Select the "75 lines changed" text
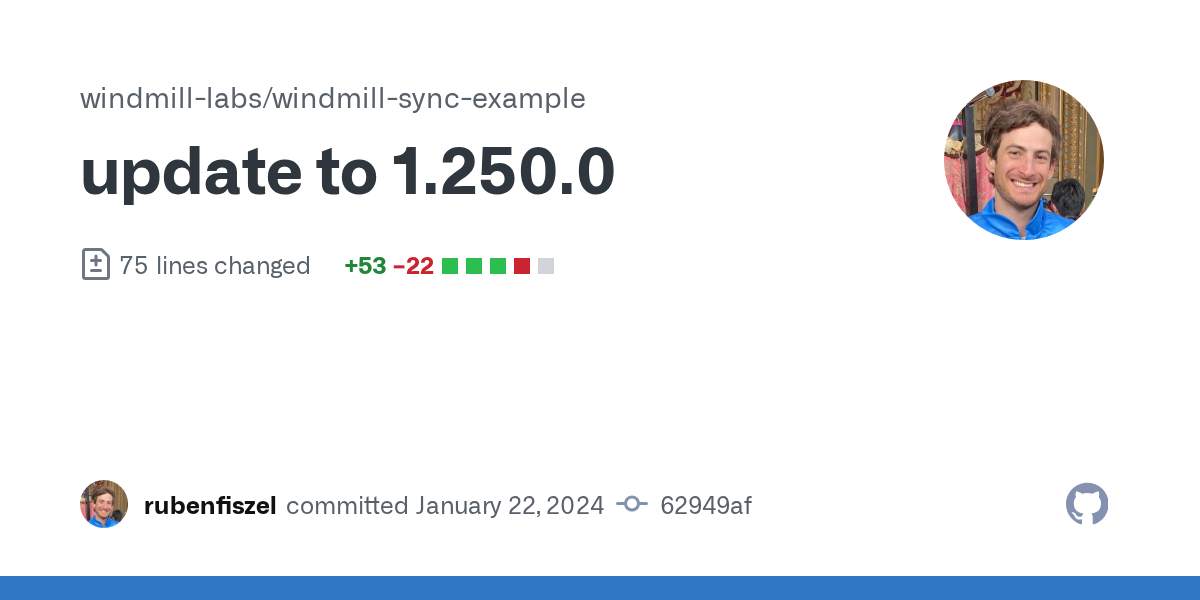Viewport: 1200px width, 600px height. point(214,266)
